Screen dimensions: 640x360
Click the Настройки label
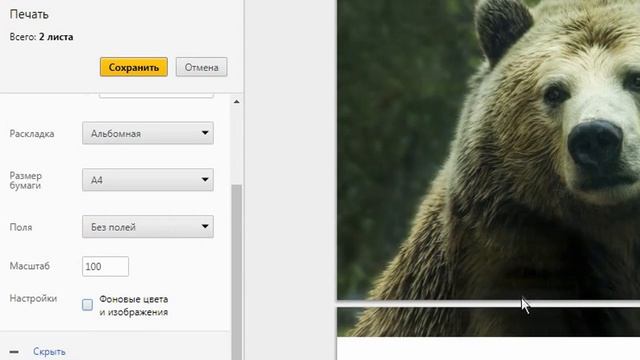(33, 298)
